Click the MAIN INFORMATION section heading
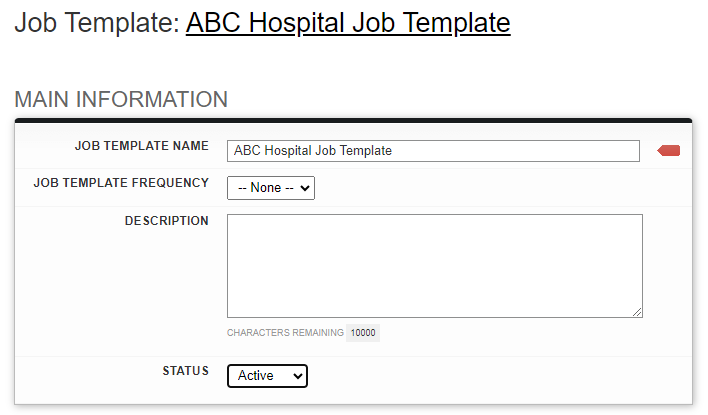This screenshot has width=708, height=415. pos(121,99)
